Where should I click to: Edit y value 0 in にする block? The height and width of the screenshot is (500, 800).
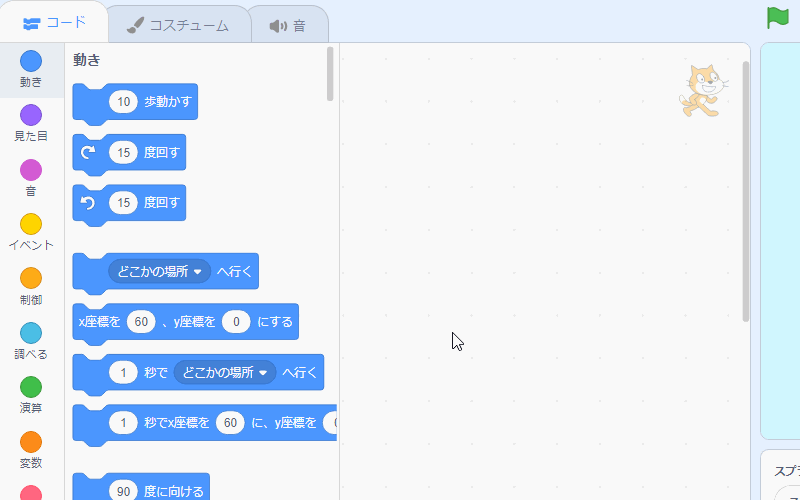[236, 322]
